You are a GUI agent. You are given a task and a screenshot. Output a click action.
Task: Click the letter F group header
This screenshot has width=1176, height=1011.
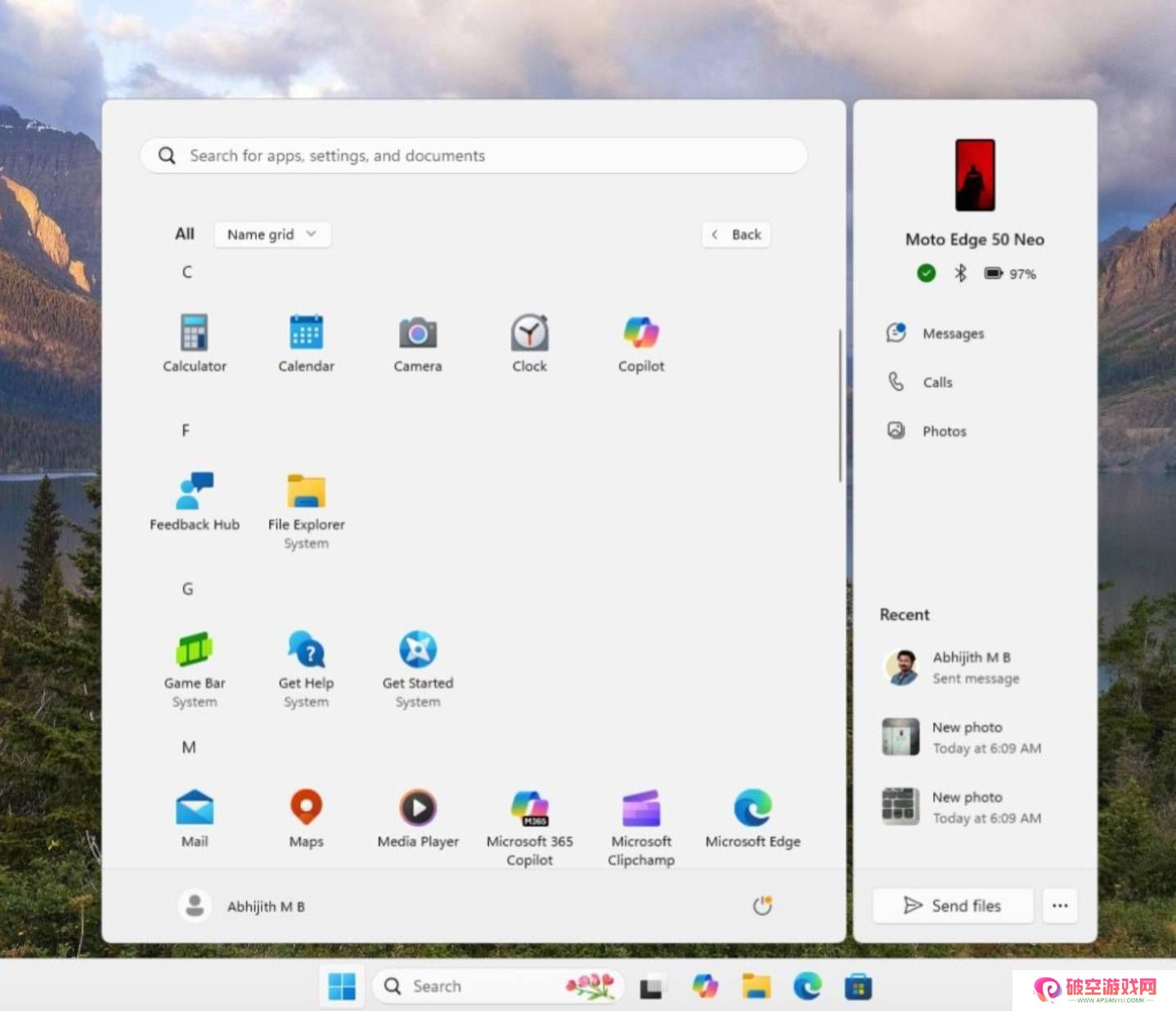(x=186, y=430)
